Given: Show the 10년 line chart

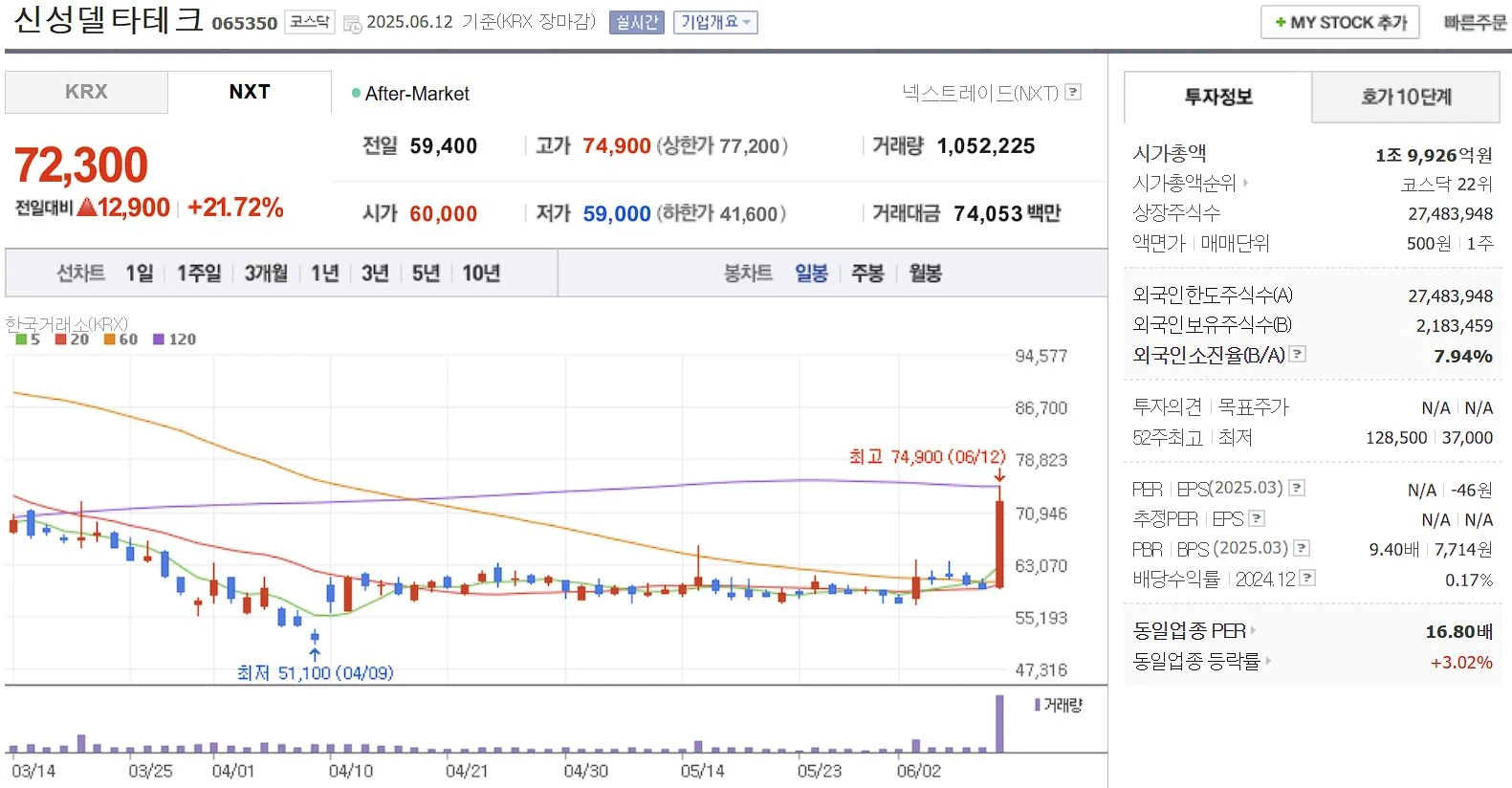Looking at the screenshot, I should click(481, 274).
